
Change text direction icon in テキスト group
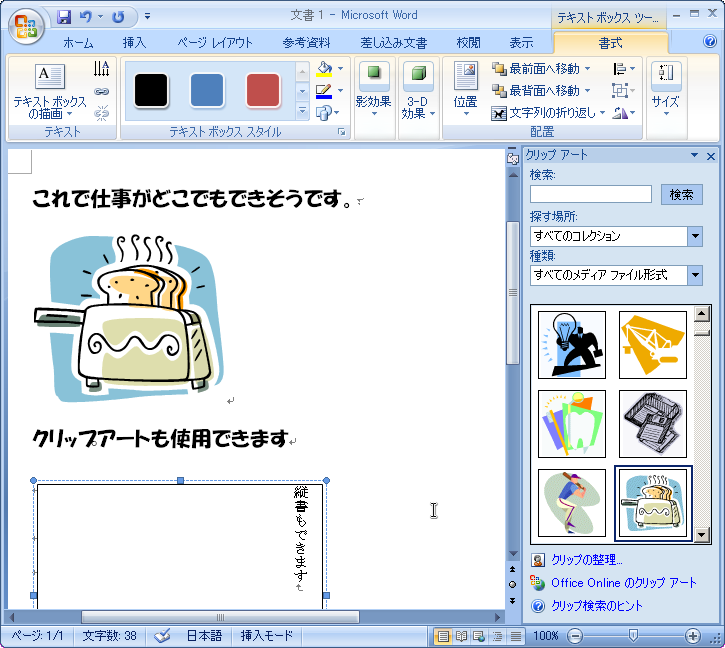101,69
